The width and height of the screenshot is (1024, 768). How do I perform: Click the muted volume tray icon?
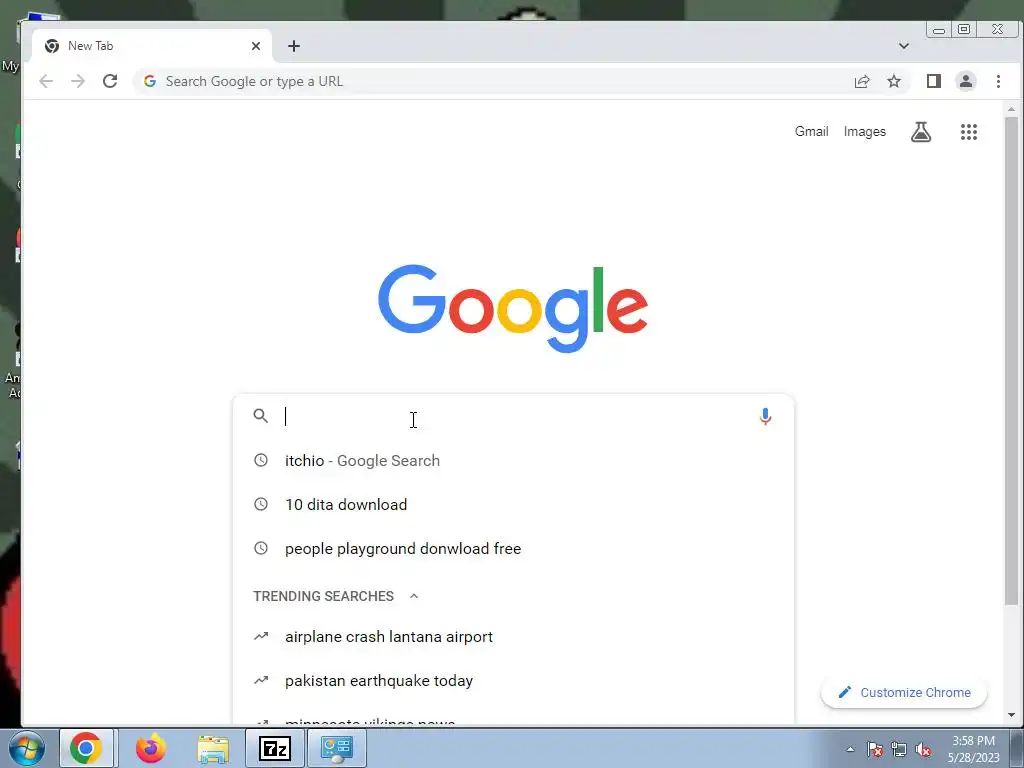(x=923, y=749)
